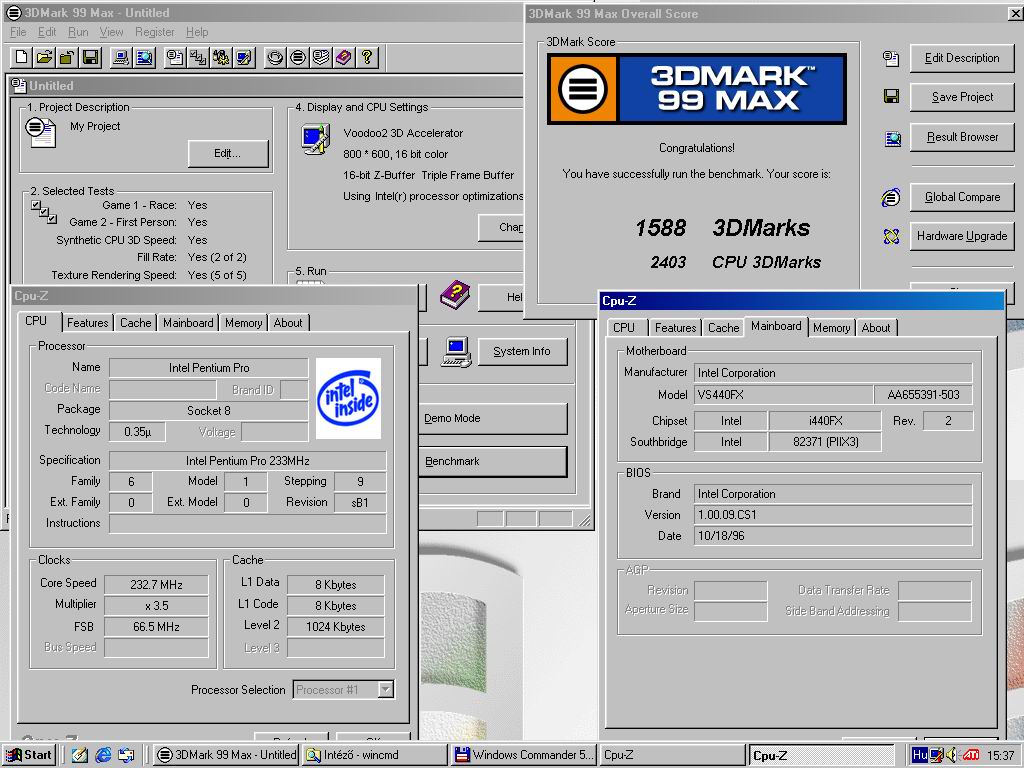Image resolution: width=1024 pixels, height=768 pixels.
Task: Click the purple help book toolbar icon
Action: tap(344, 57)
